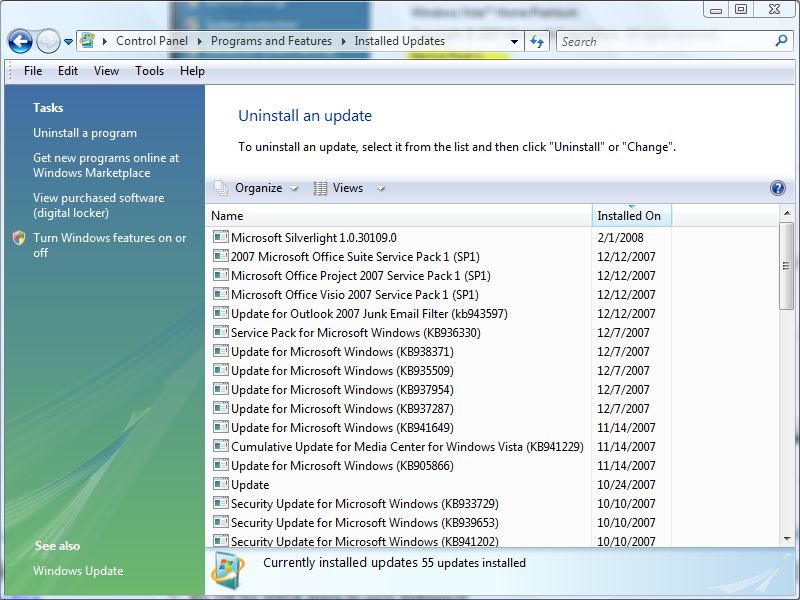The image size is (800, 600).
Task: Click the Refresh button beside address bar
Action: tap(537, 41)
